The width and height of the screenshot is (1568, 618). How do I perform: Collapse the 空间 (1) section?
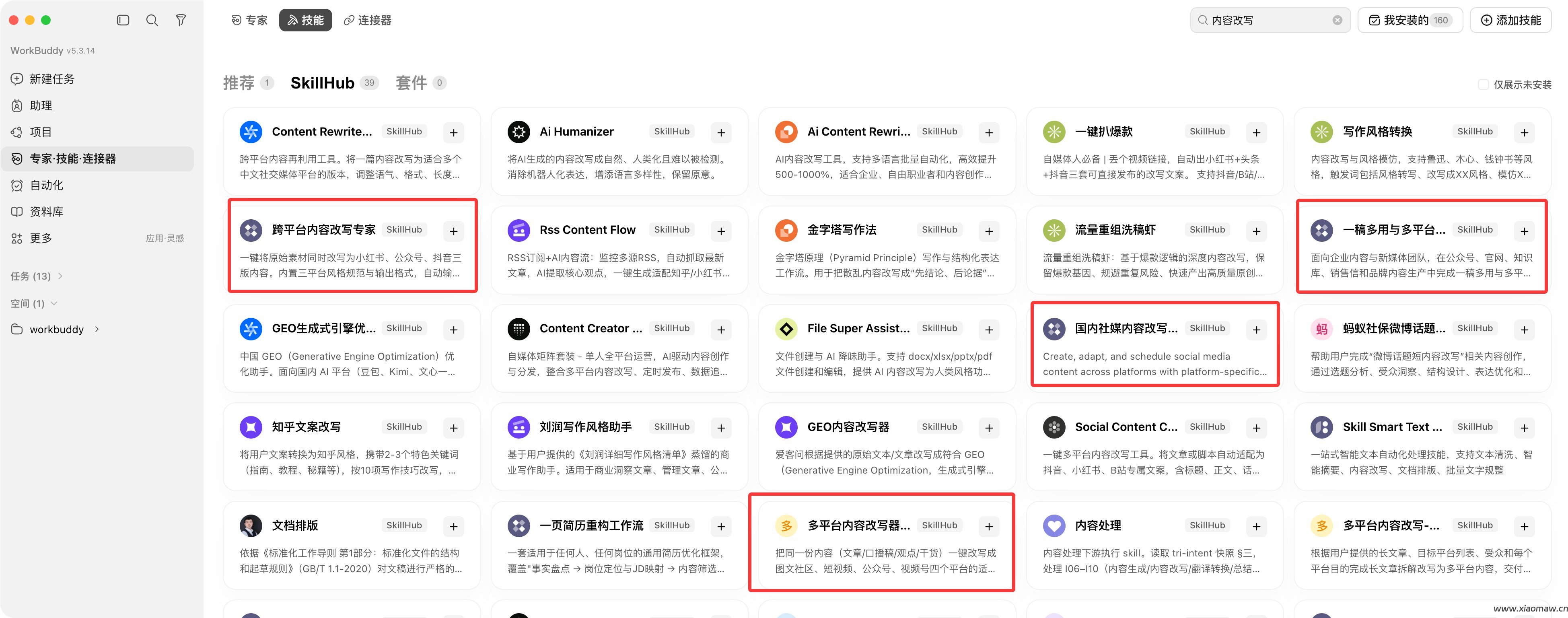click(x=34, y=303)
